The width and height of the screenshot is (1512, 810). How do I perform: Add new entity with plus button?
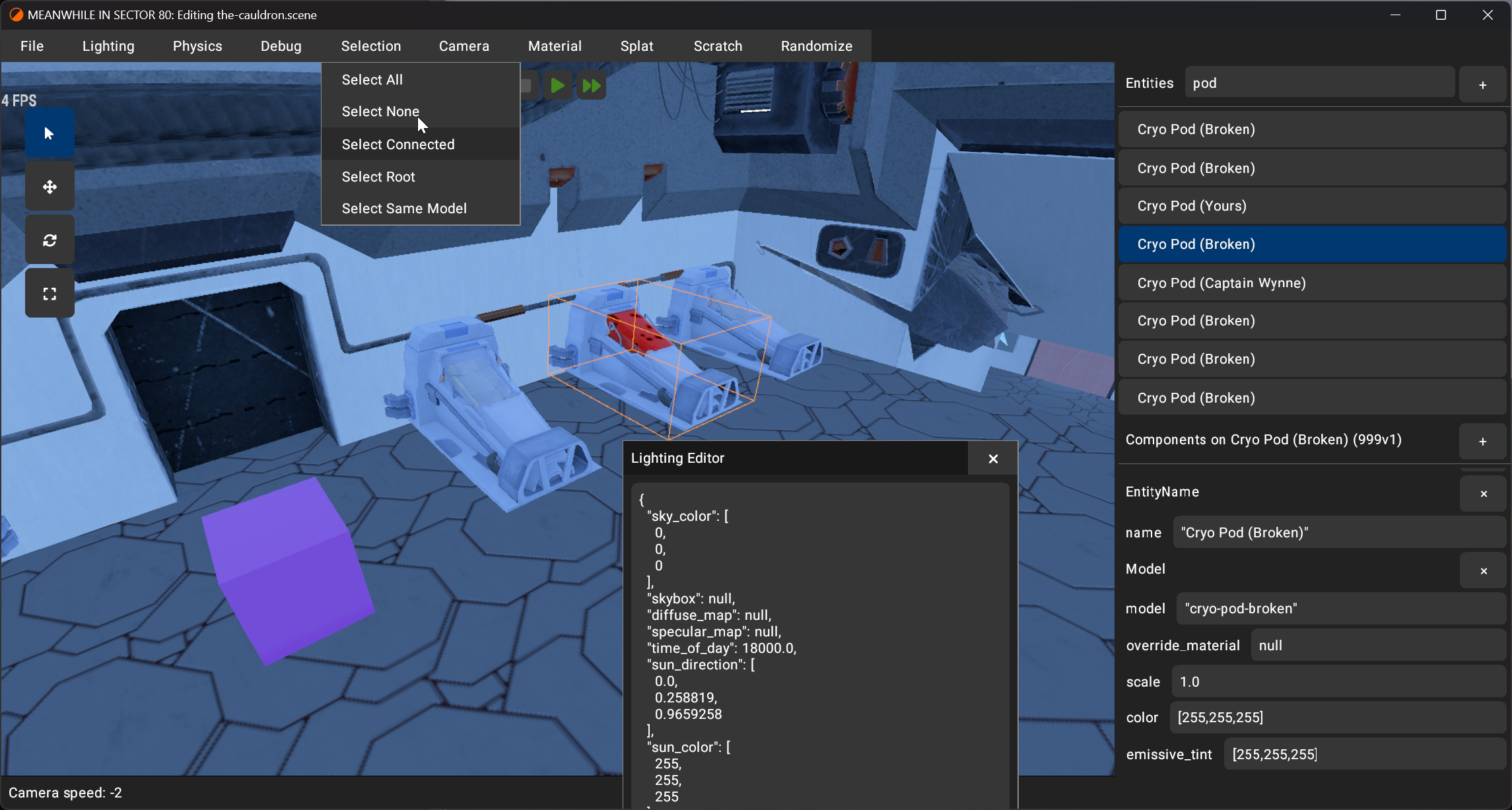[1482, 85]
